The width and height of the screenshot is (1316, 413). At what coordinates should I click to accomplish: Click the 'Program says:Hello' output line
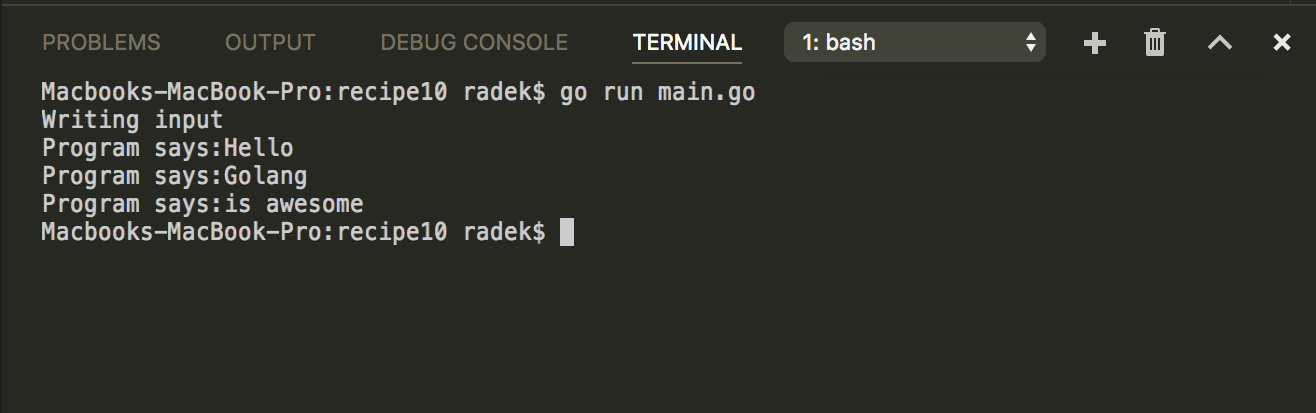pos(167,149)
